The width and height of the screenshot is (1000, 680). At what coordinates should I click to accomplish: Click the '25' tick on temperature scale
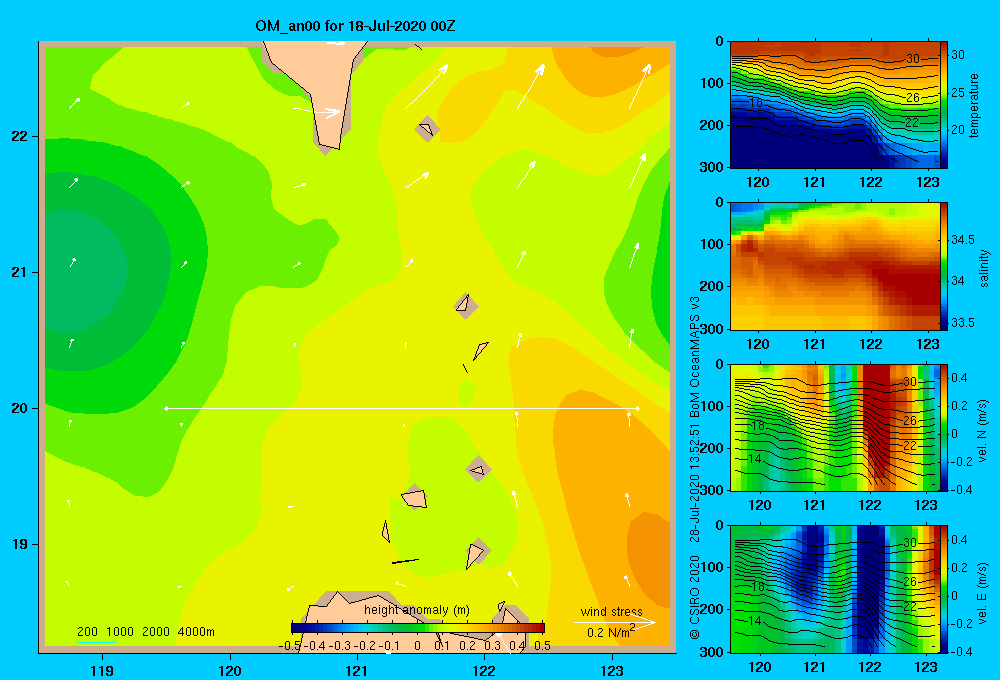pyautogui.click(x=958, y=93)
